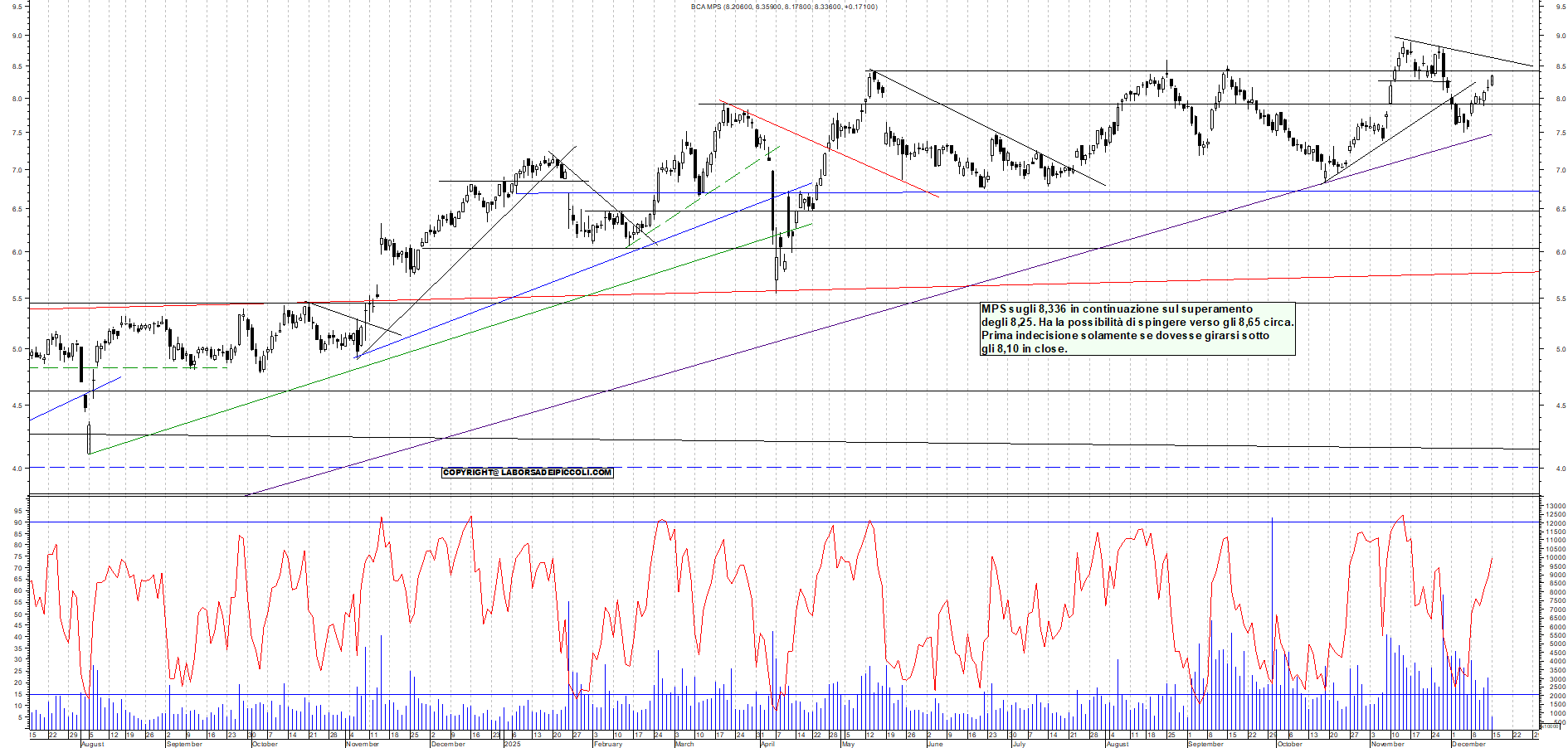Viewport: 1568px width, 748px height.
Task: Click the 13000 volume label on right scale
Action: pyautogui.click(x=1554, y=505)
